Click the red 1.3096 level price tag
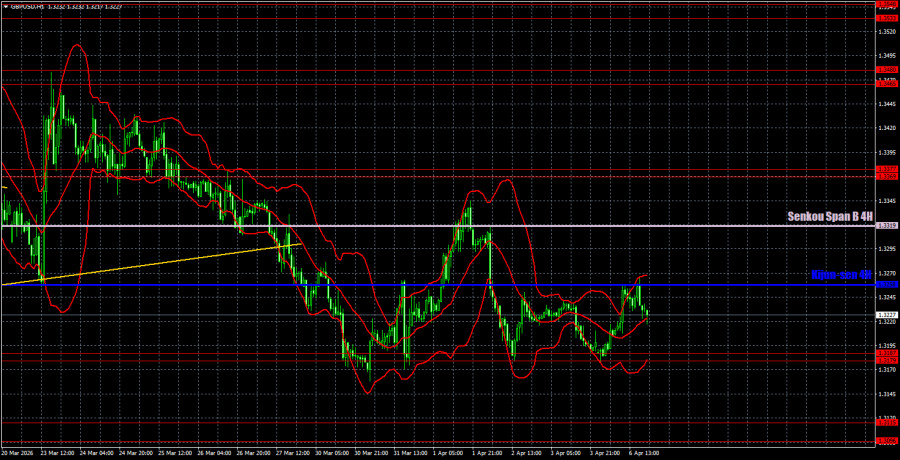 pyautogui.click(x=887, y=441)
